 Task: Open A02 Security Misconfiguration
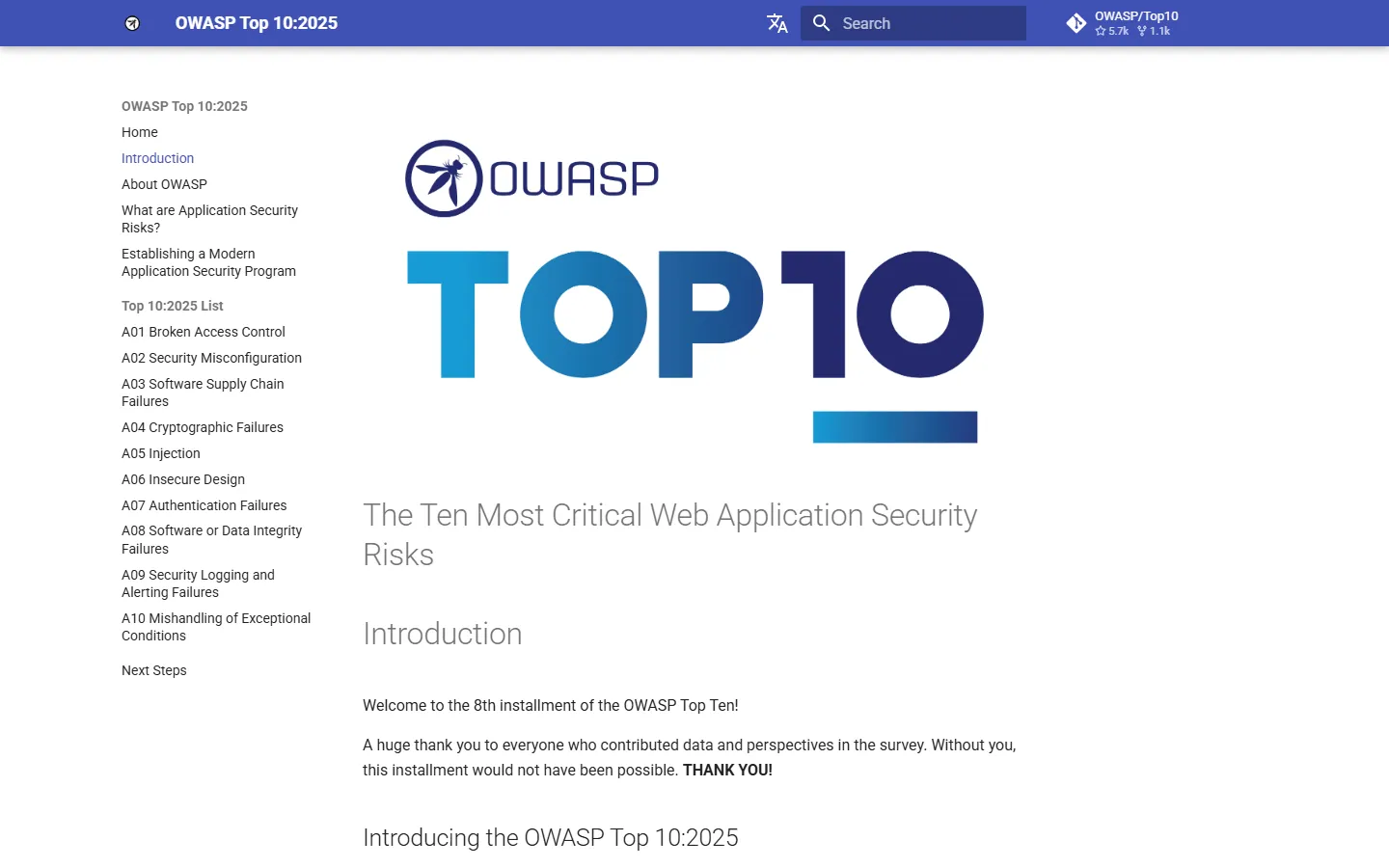pyautogui.click(x=211, y=358)
